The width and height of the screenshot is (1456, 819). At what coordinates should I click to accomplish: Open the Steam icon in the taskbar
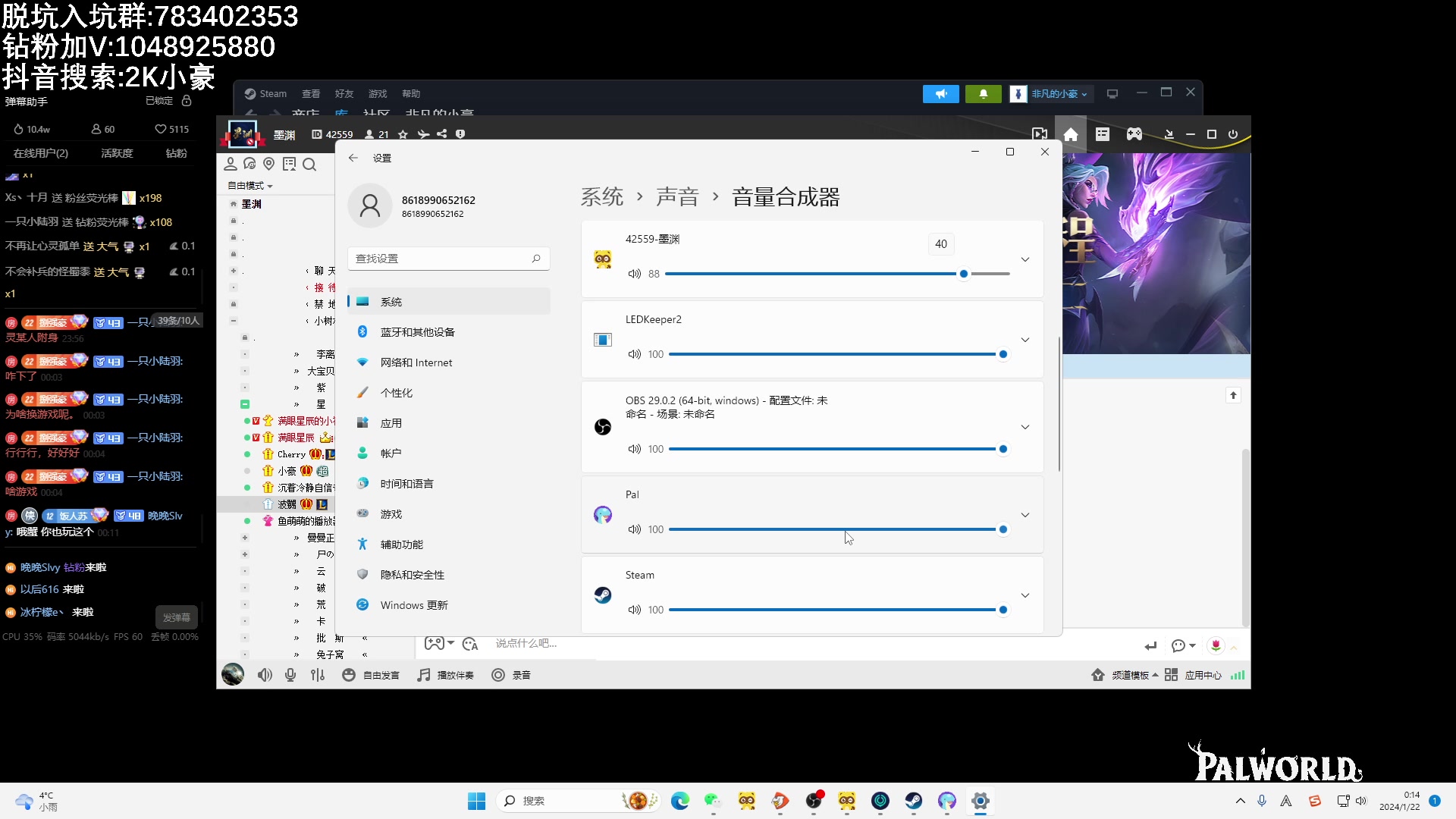(914, 801)
